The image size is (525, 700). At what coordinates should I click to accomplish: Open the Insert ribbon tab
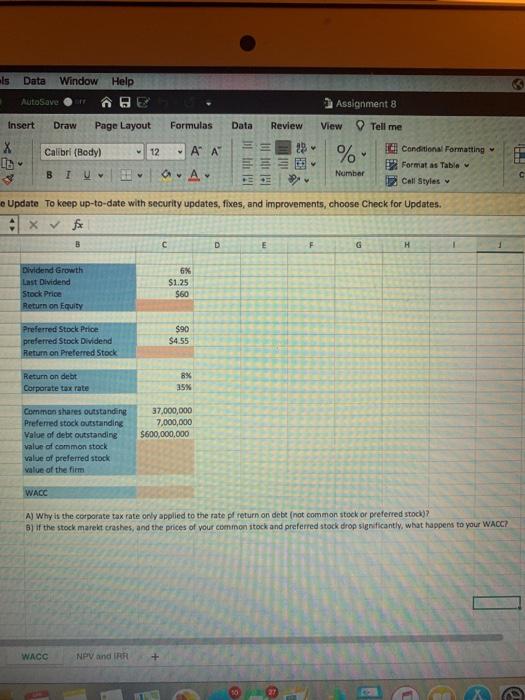21,125
